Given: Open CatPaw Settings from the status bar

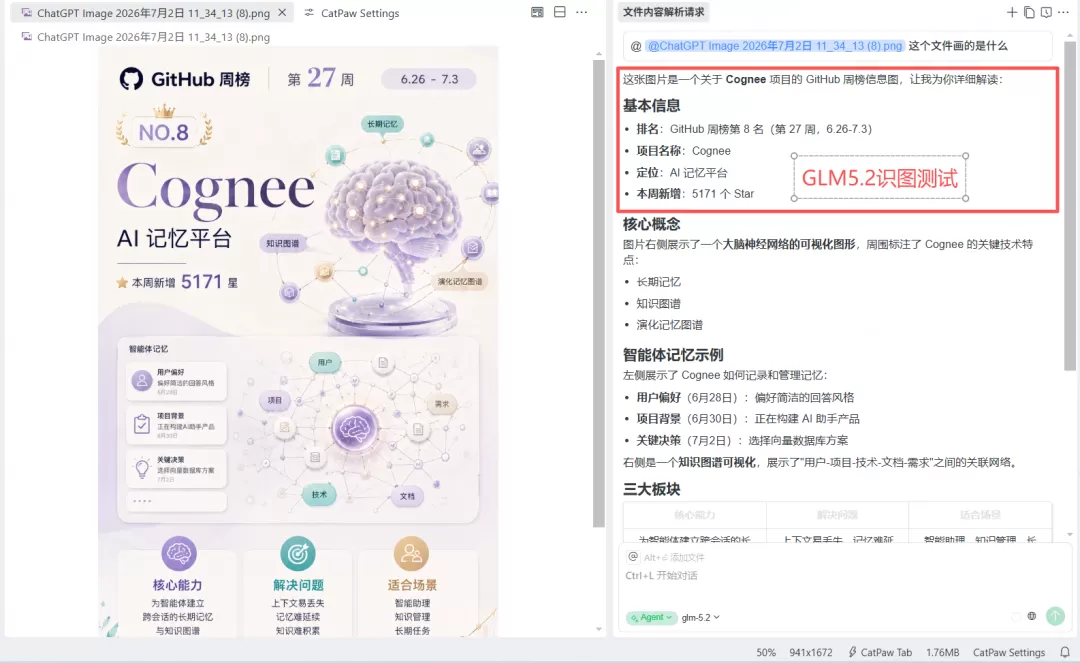Looking at the screenshot, I should [1008, 652].
